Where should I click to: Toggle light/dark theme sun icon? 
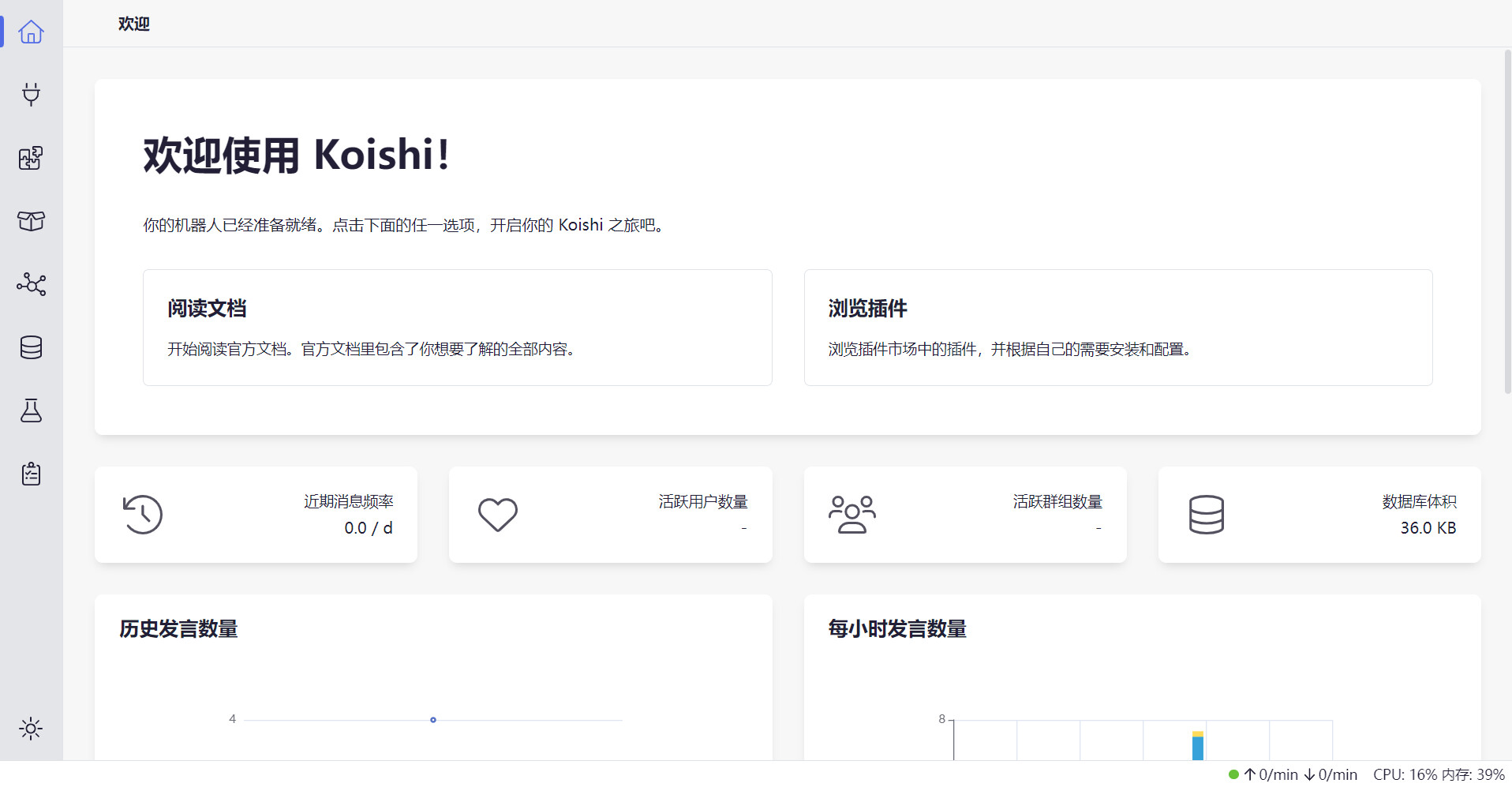pos(31,729)
